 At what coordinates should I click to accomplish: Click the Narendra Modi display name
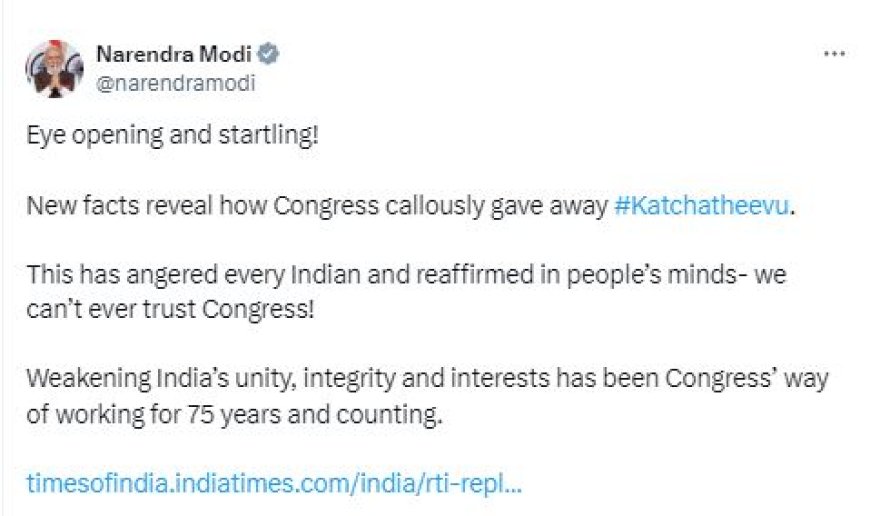click(174, 54)
